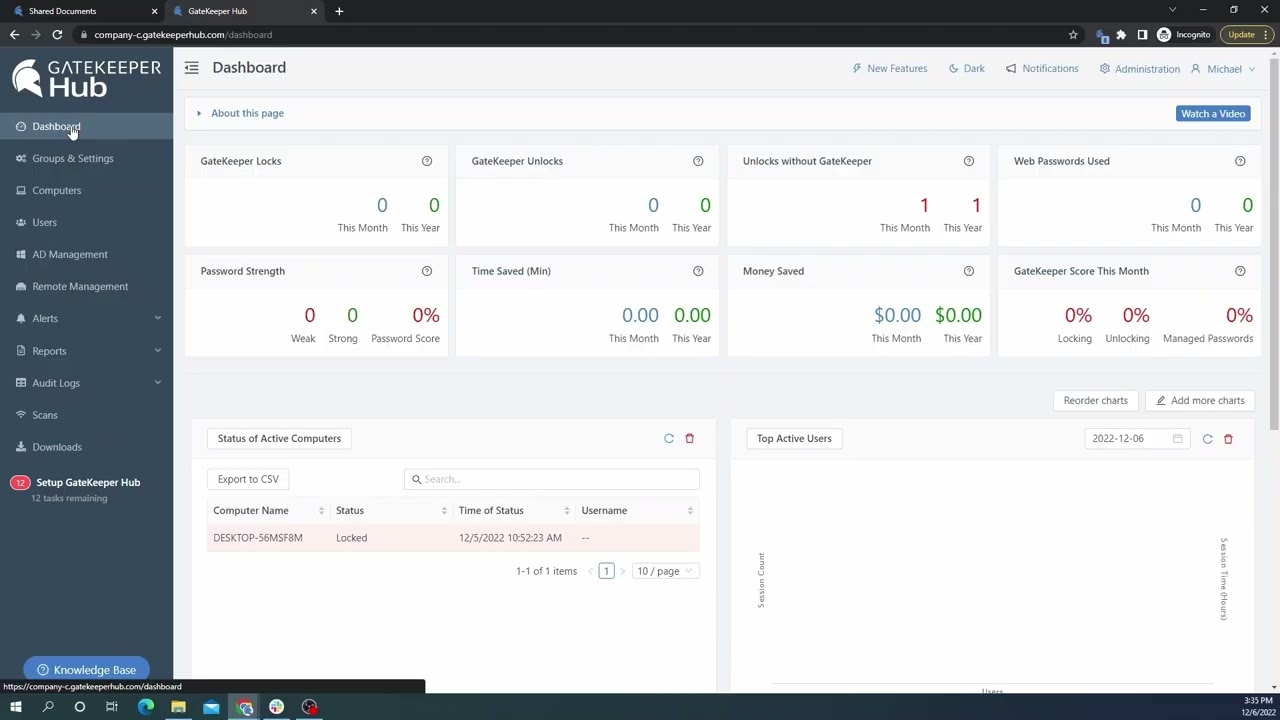Image resolution: width=1280 pixels, height=720 pixels.
Task: Open Windows Start menu
Action: coord(16,707)
